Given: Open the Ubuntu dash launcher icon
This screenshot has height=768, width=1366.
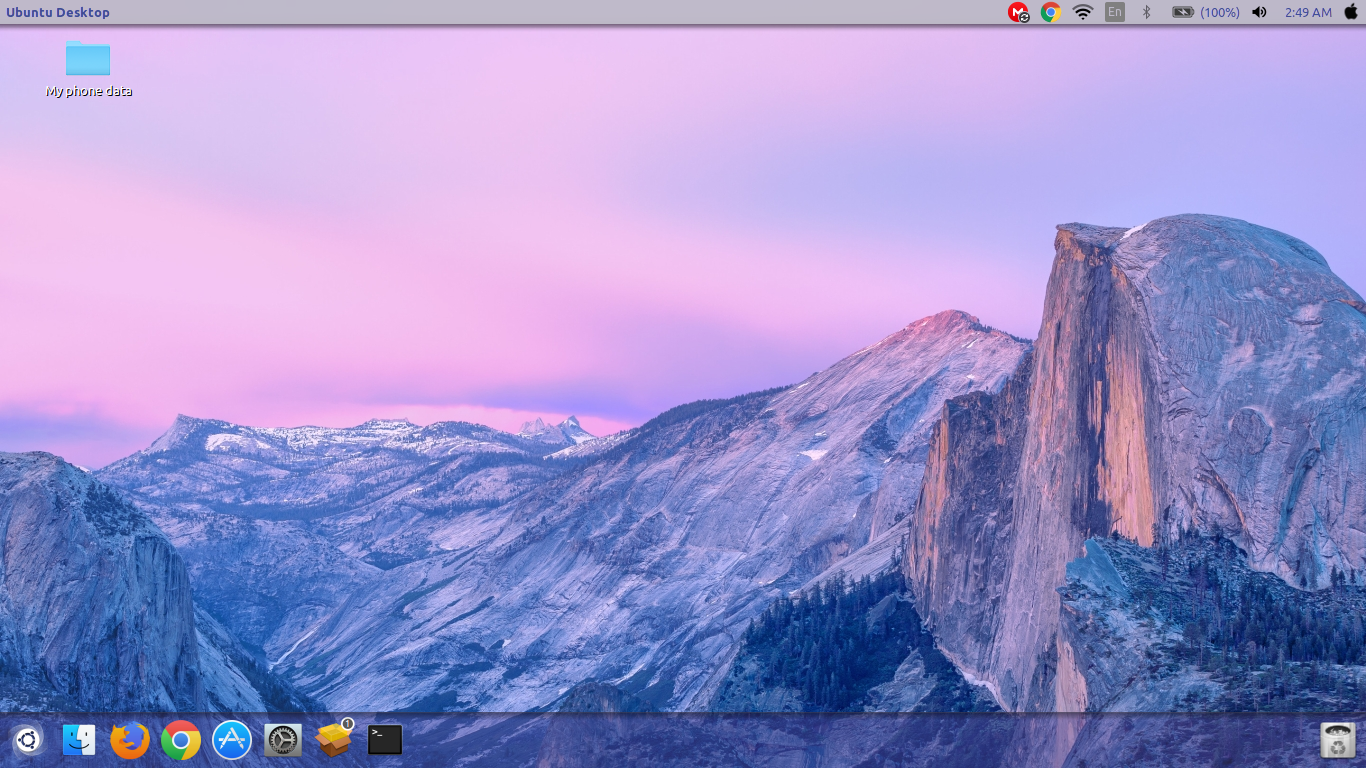Looking at the screenshot, I should [x=28, y=741].
